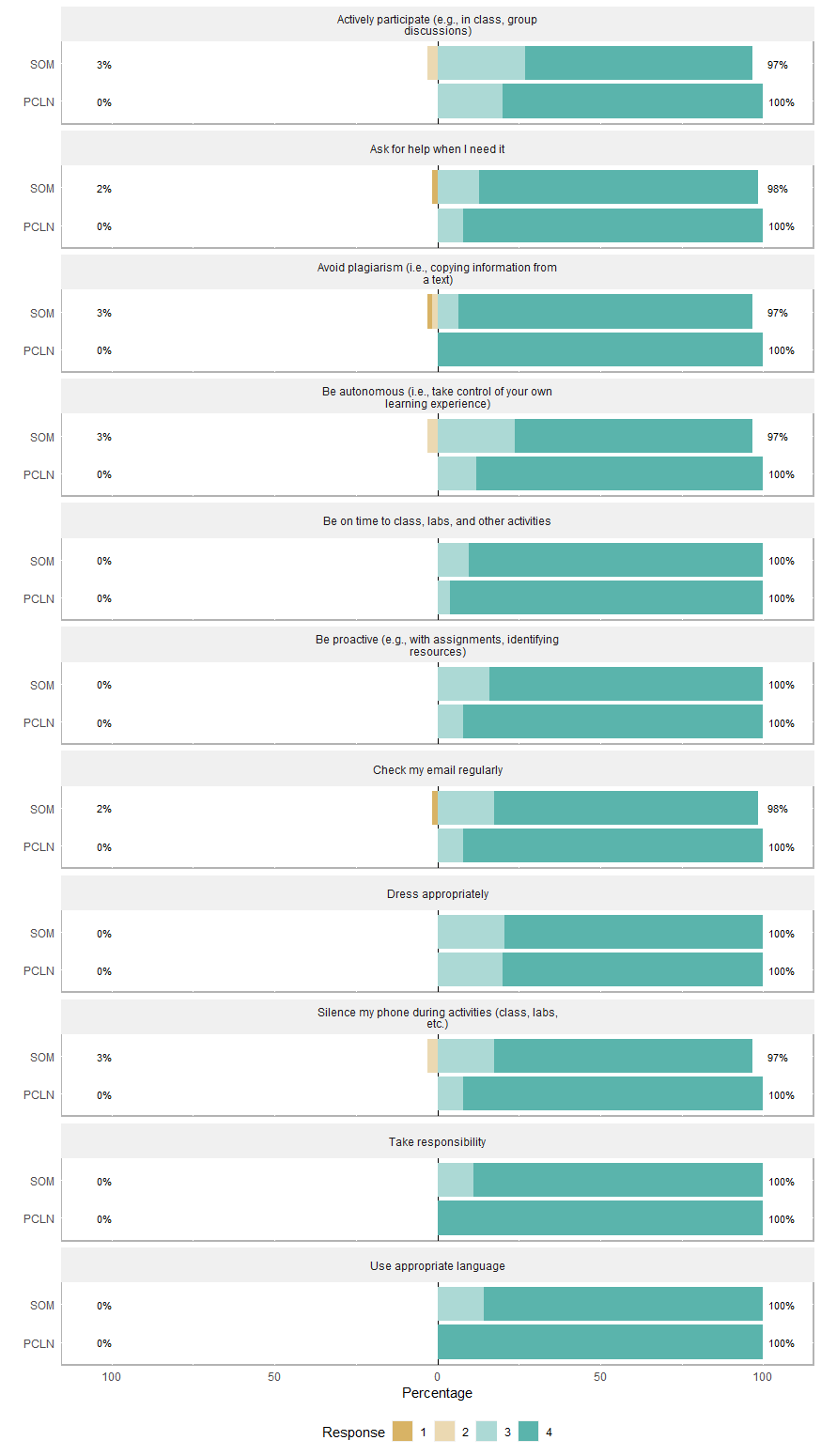Click the "Percentage" x-axis title

(438, 1393)
